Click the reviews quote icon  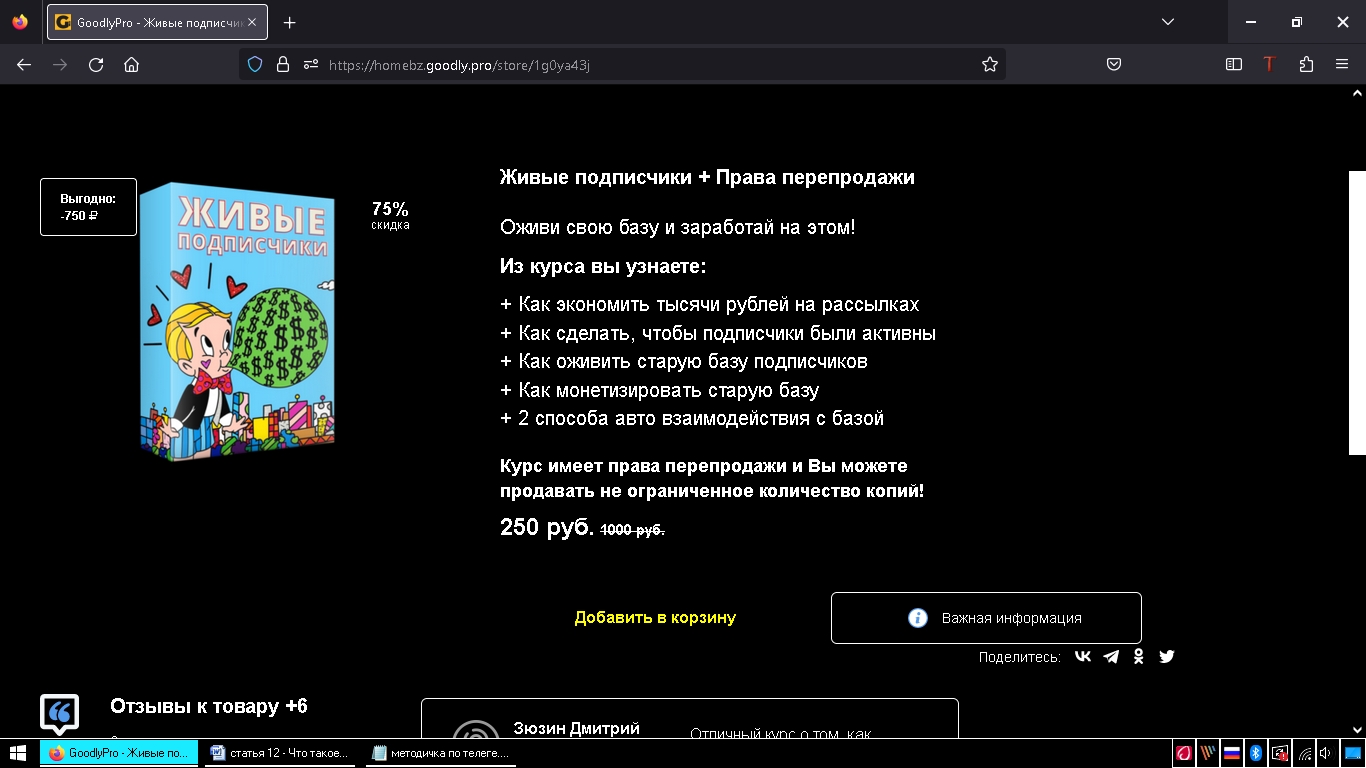[x=59, y=714]
